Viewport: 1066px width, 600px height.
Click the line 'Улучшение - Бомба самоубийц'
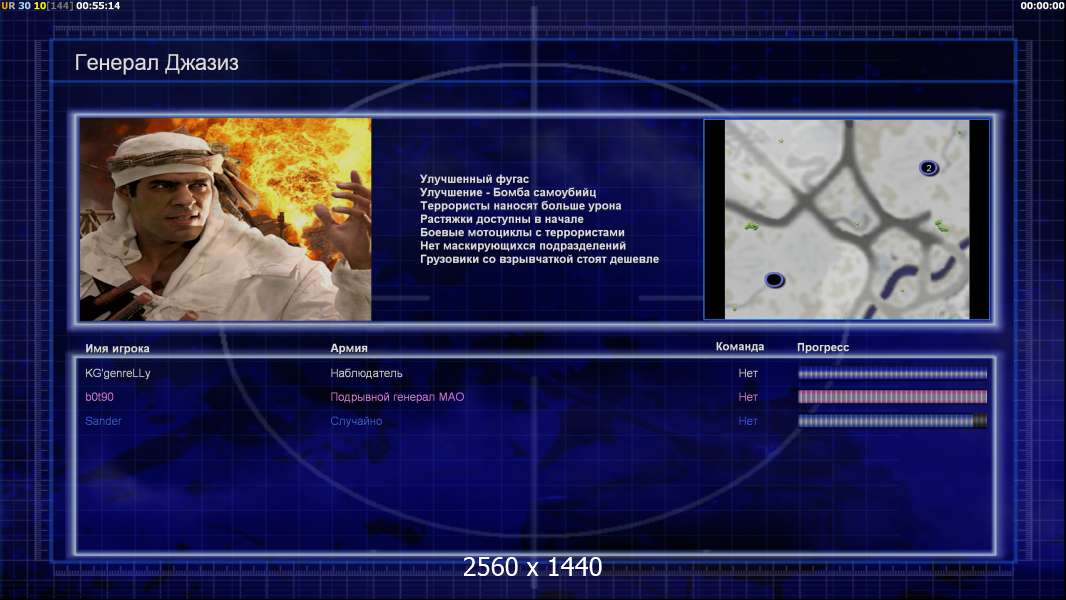coord(508,192)
